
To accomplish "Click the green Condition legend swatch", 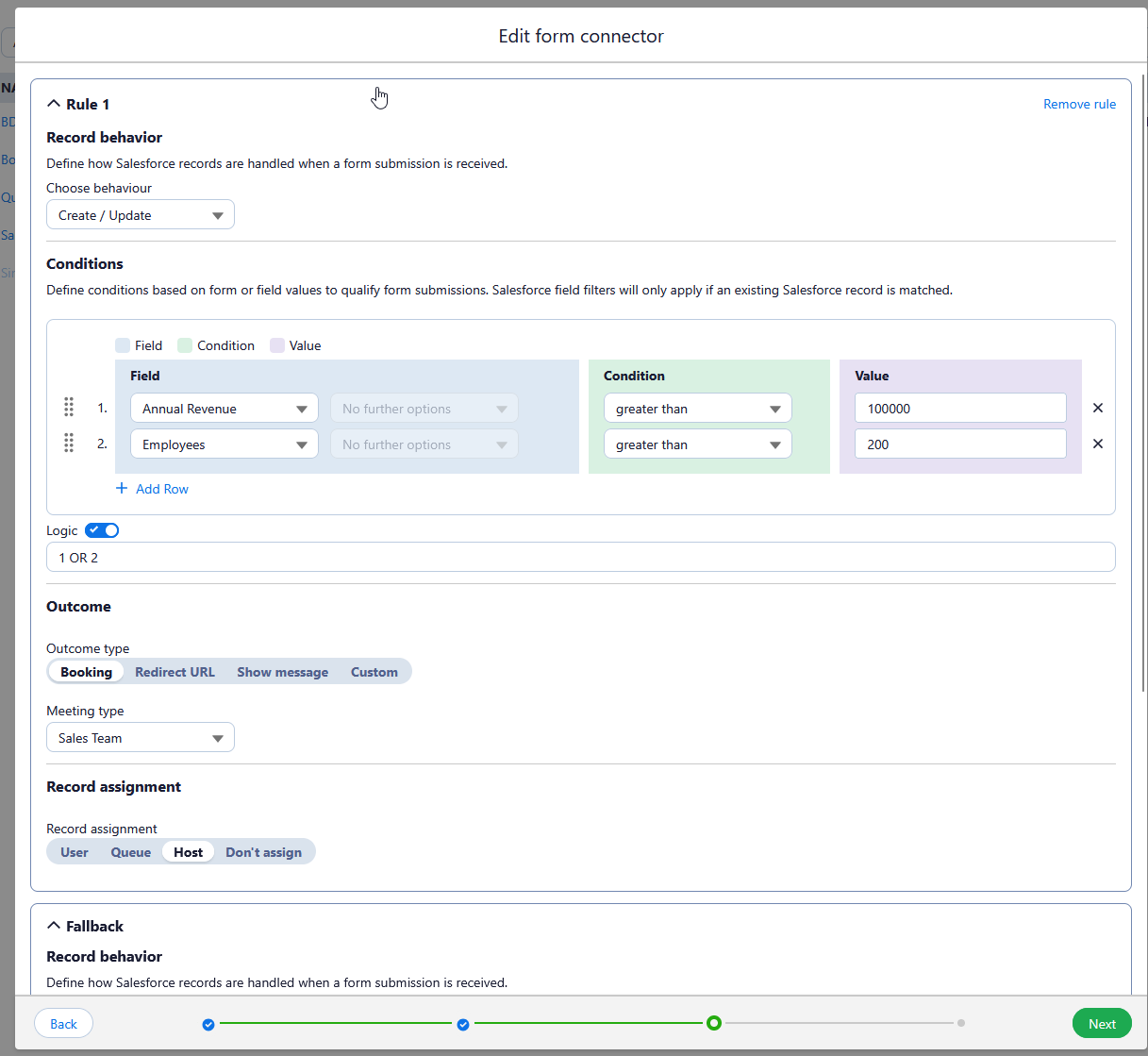I will [x=185, y=345].
